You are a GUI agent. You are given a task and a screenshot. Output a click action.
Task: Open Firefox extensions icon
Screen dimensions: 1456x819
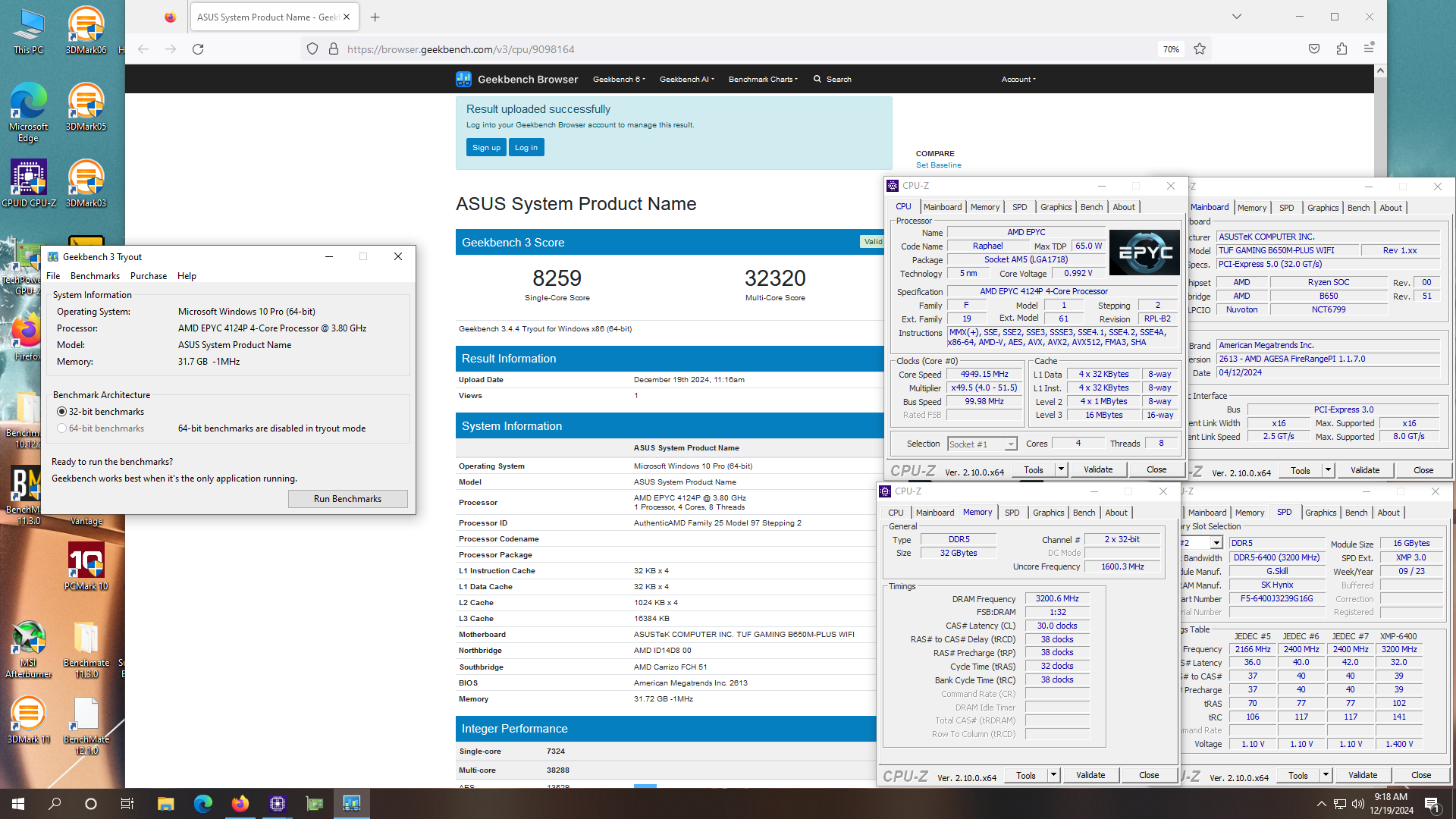click(x=1341, y=49)
